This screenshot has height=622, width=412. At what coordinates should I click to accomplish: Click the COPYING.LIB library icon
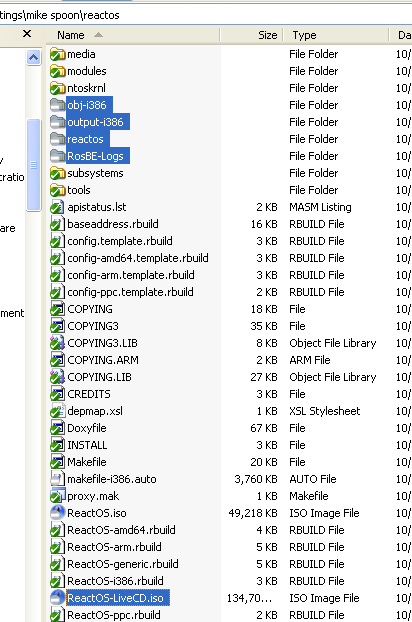pos(57,377)
